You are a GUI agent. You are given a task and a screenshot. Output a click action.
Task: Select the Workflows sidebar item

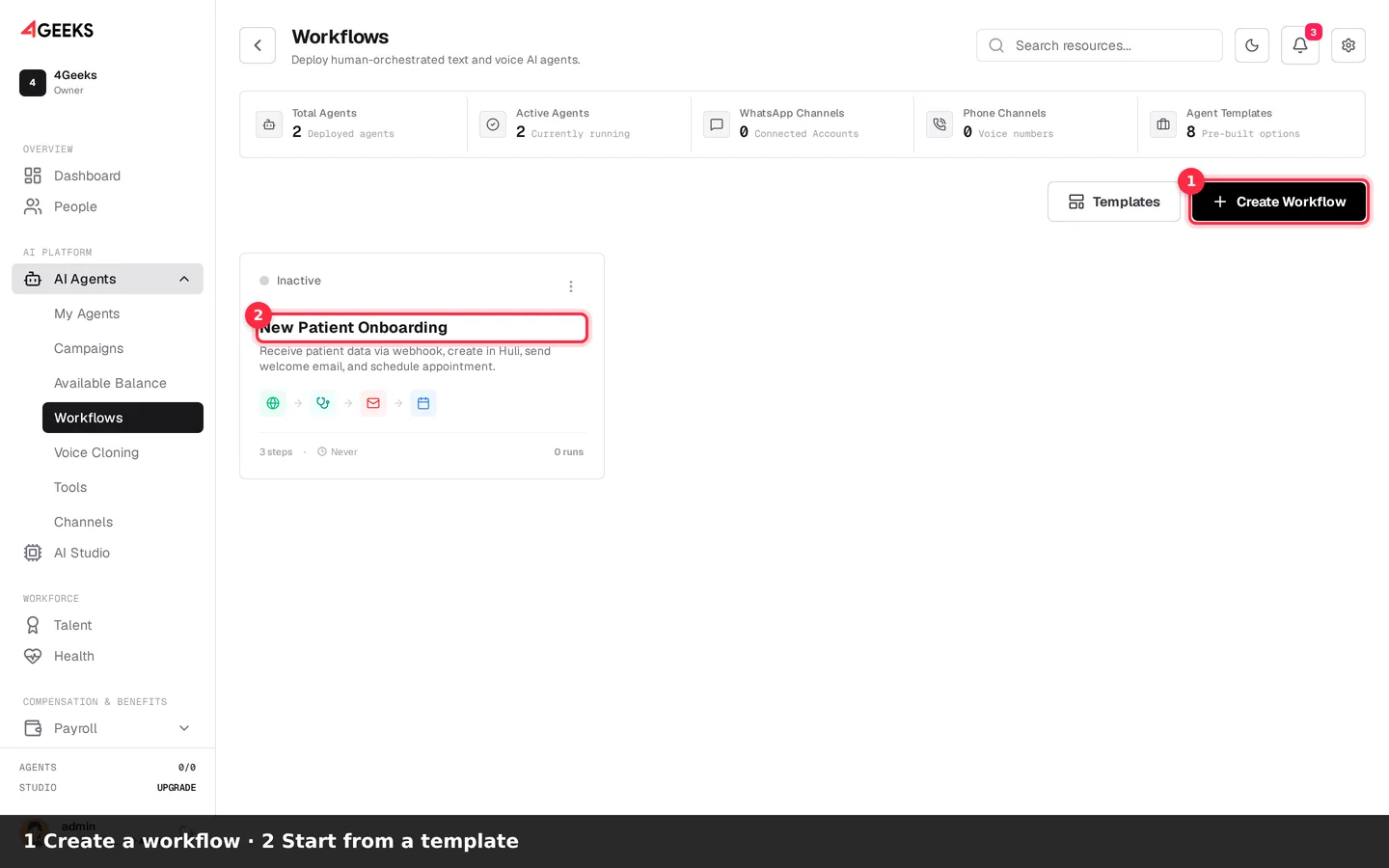tap(123, 418)
